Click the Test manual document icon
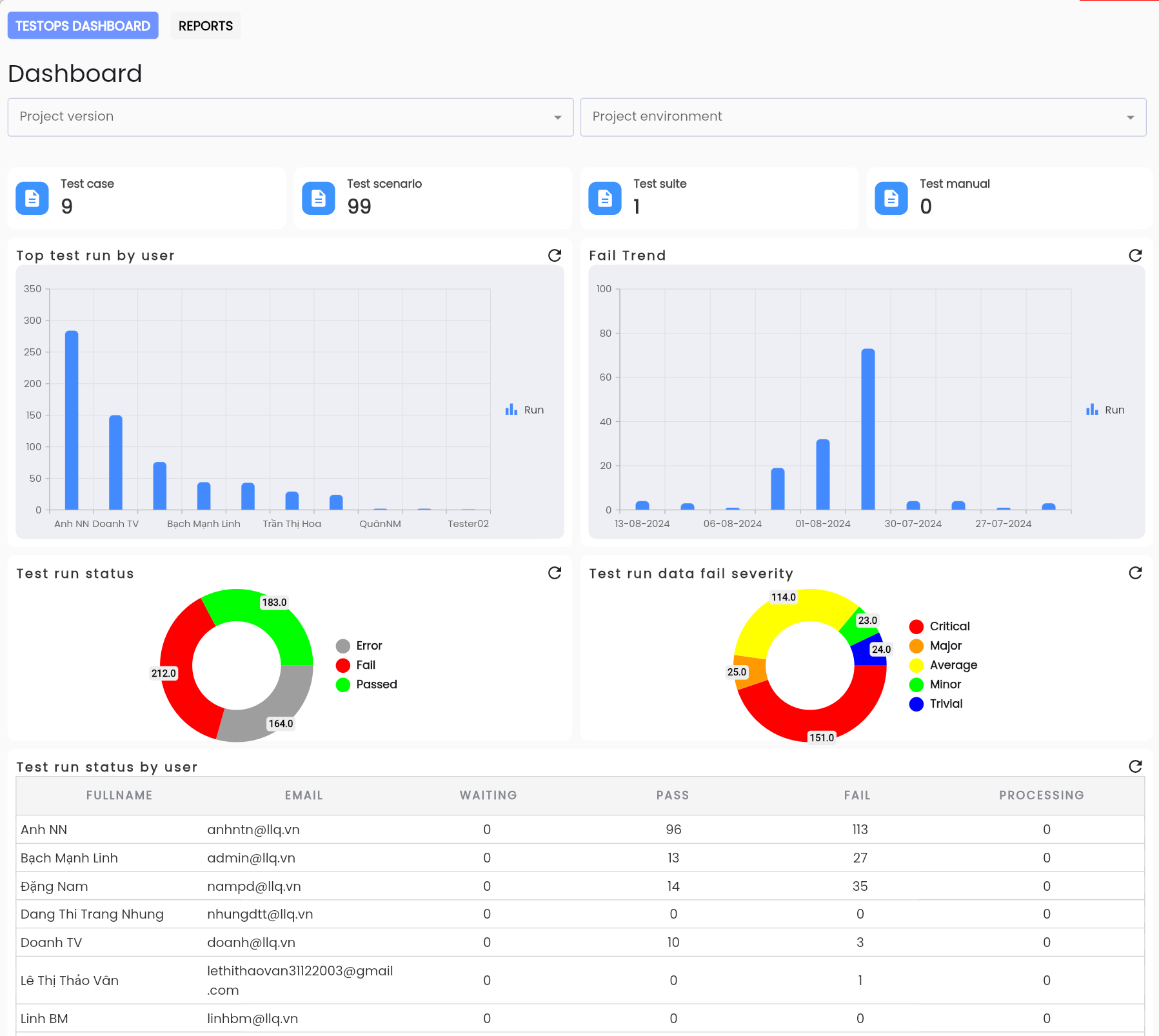1159x1036 pixels. (x=891, y=198)
